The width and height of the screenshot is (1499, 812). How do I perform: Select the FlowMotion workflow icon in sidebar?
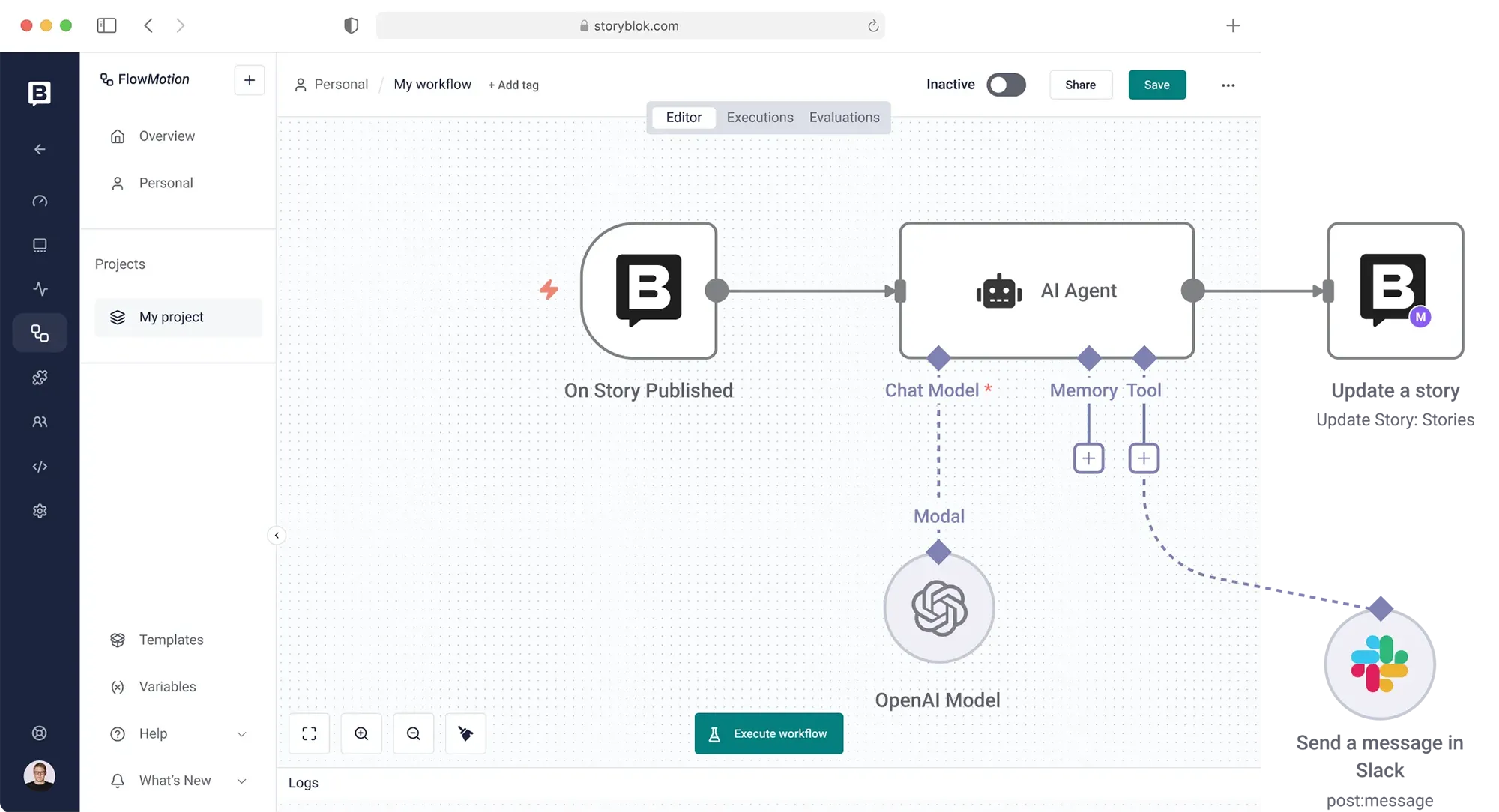[x=40, y=333]
